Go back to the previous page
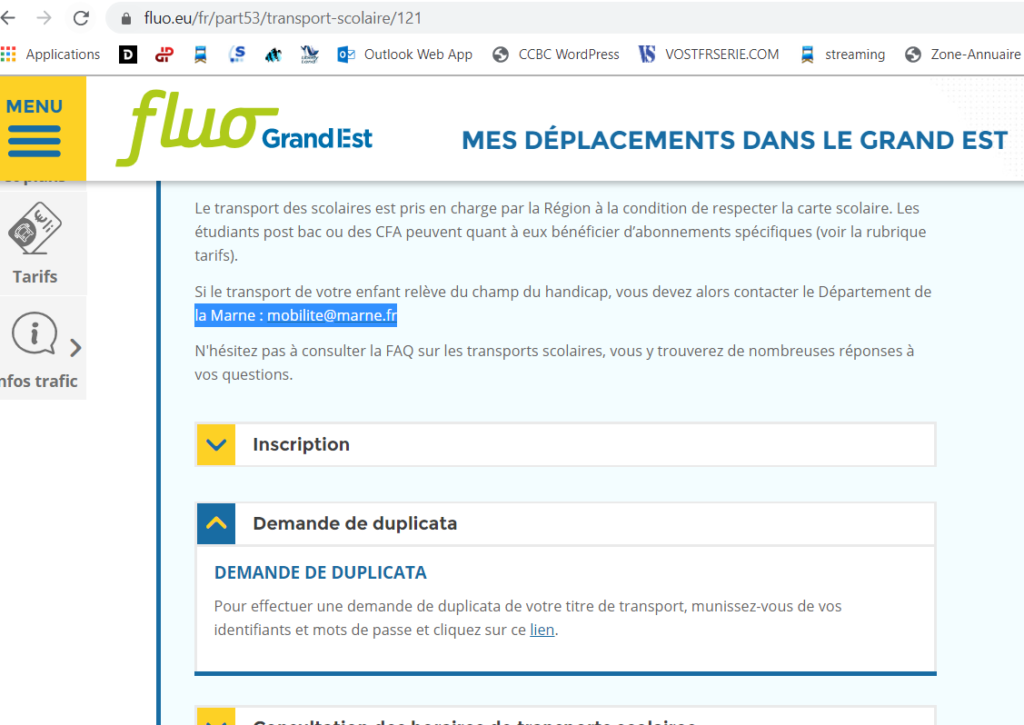1024x725 pixels. (x=8, y=18)
